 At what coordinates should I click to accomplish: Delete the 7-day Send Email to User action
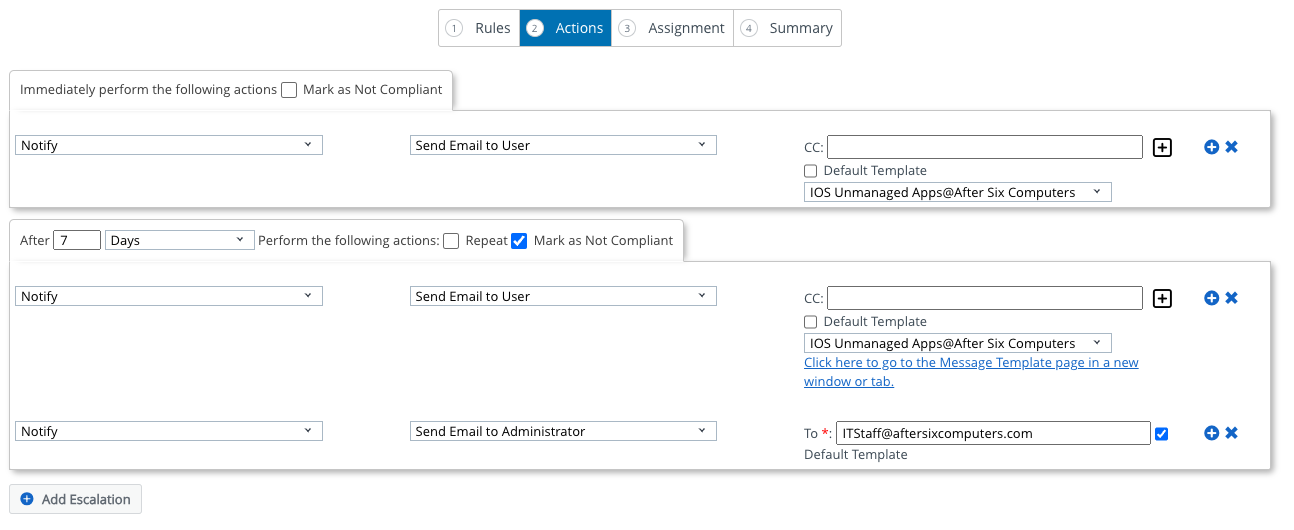click(x=1231, y=298)
